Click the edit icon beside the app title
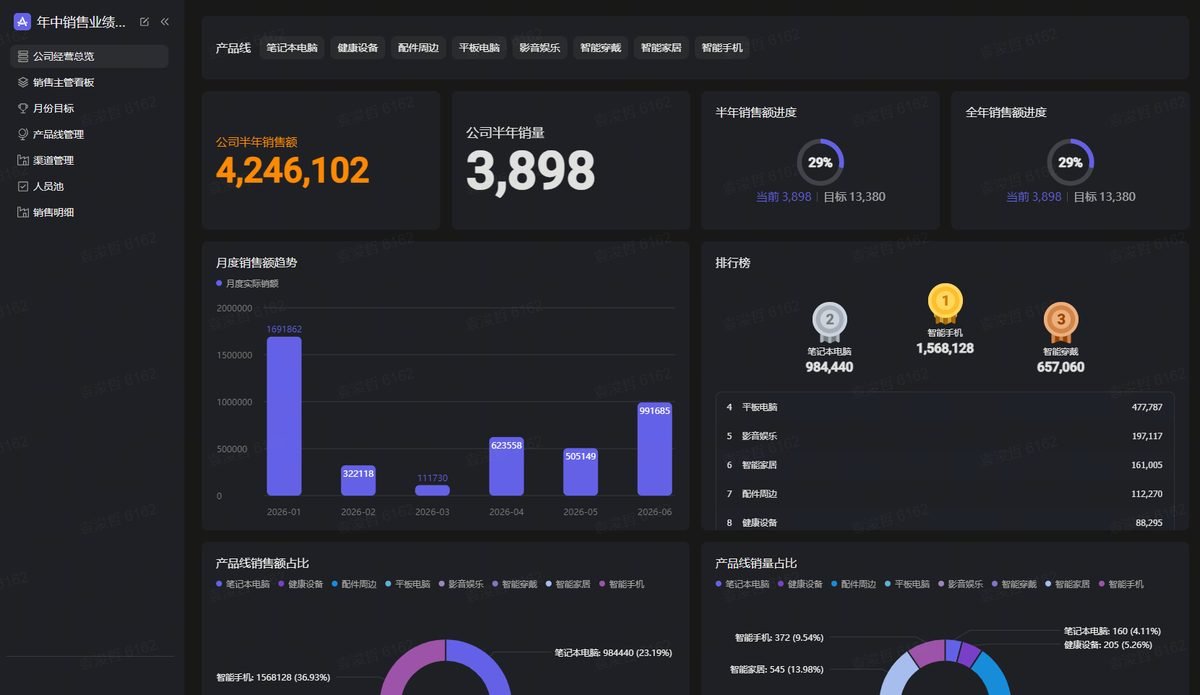Viewport: 1200px width, 695px height. click(x=145, y=22)
